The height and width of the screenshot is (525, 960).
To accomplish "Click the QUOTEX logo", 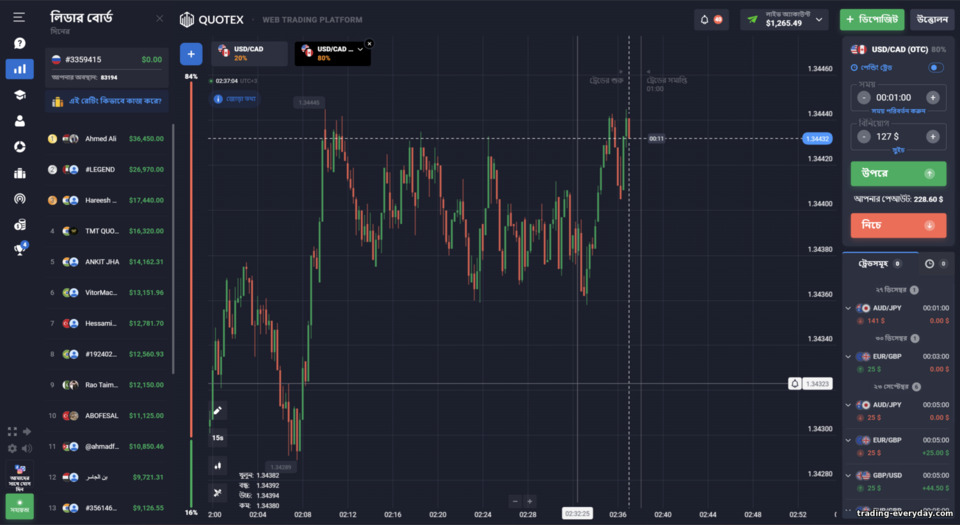I will coord(211,20).
